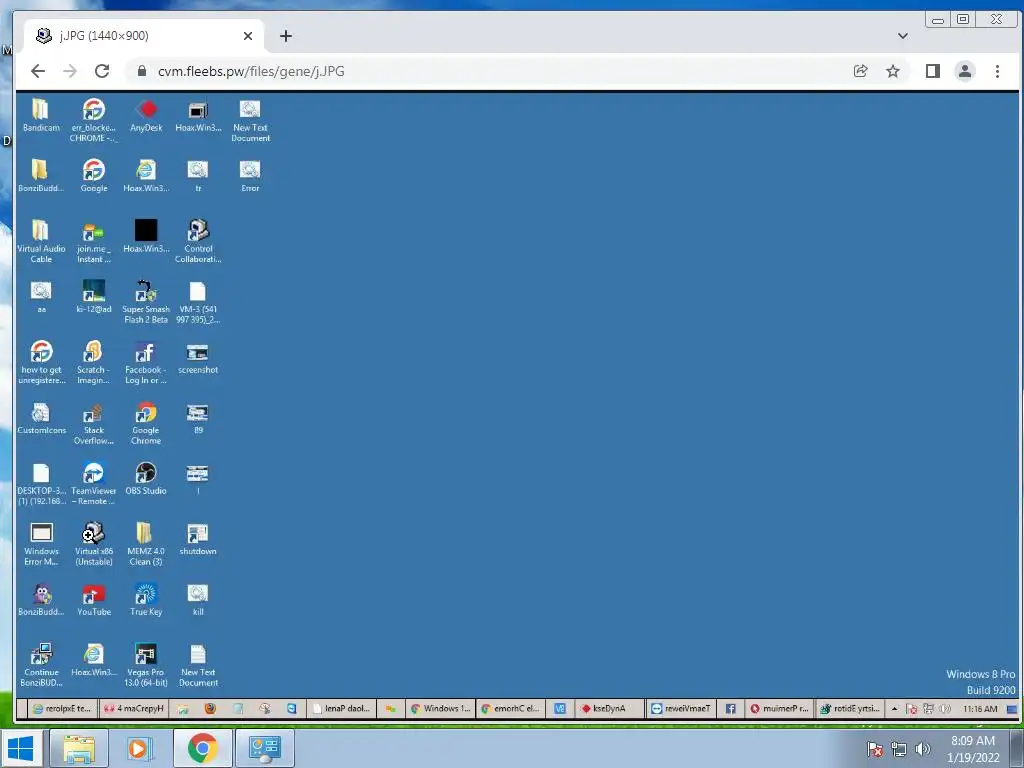Click the 4 maCrepyH taskbar item in image

click(134, 709)
